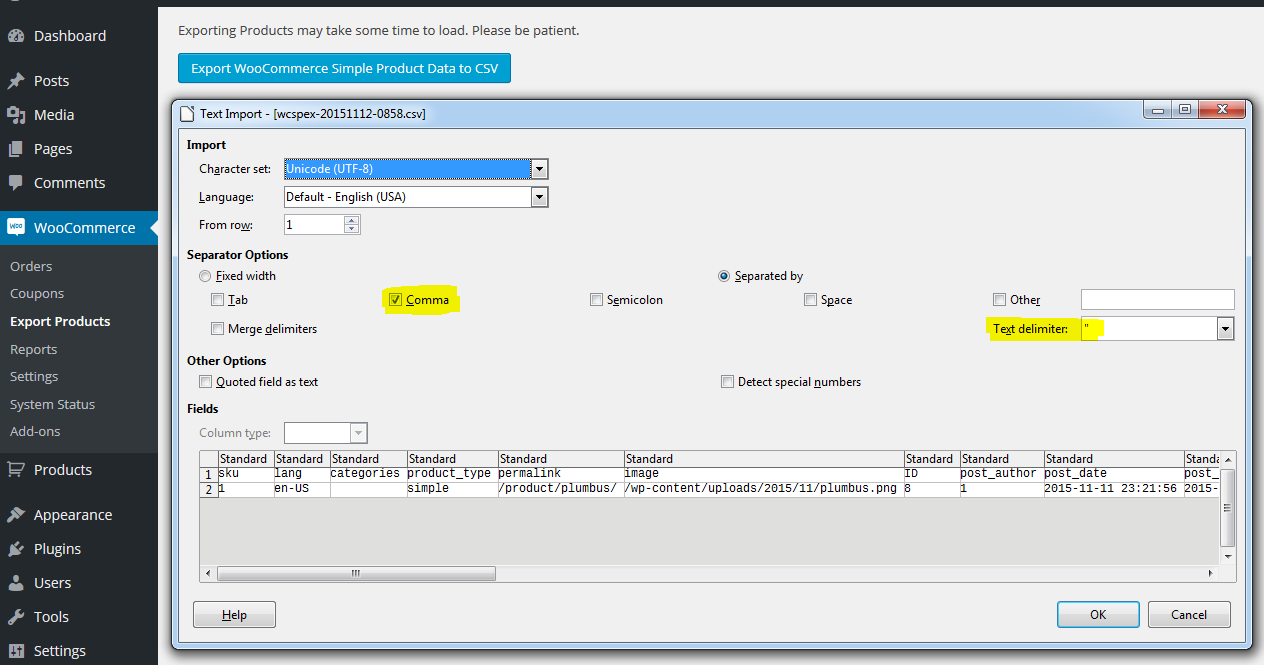Viewport: 1264px width, 665px height.
Task: Click Export WooCommerce Simple Product Data button
Action: pyautogui.click(x=344, y=68)
